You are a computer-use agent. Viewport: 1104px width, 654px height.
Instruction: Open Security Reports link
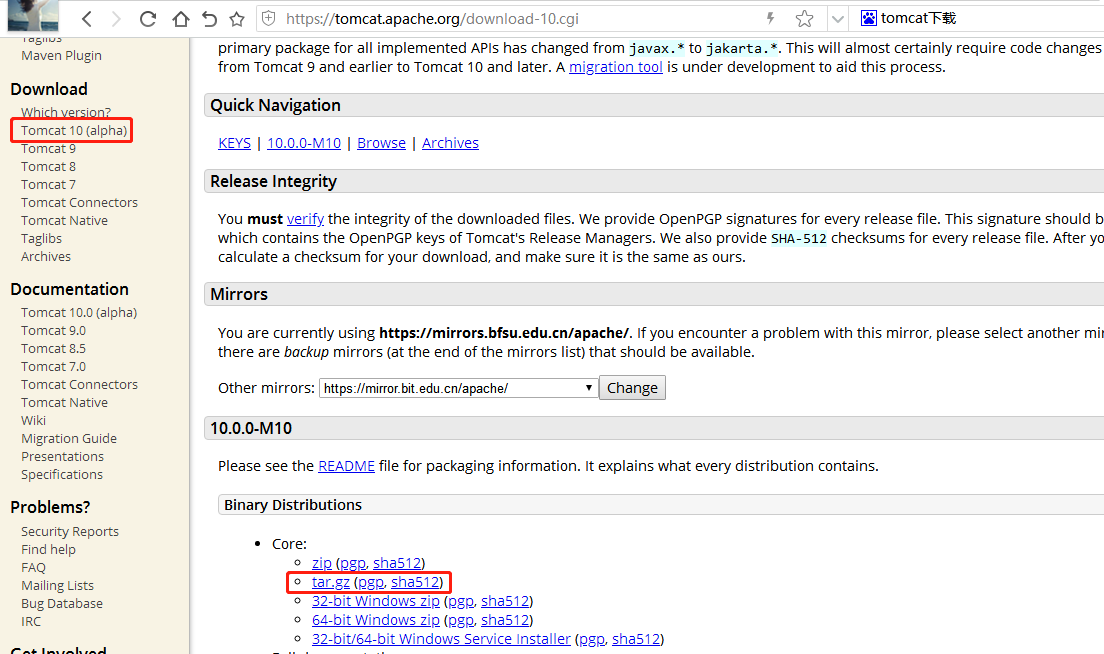click(70, 532)
